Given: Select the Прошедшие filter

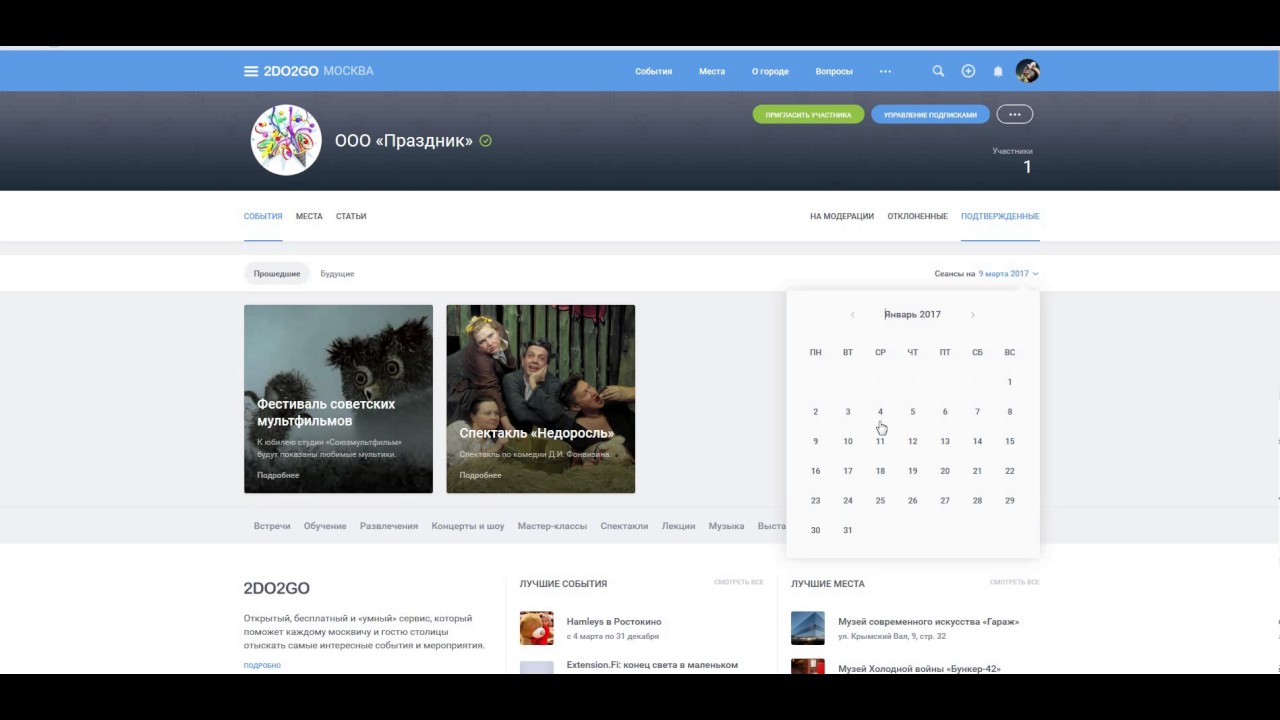Looking at the screenshot, I should coord(277,274).
